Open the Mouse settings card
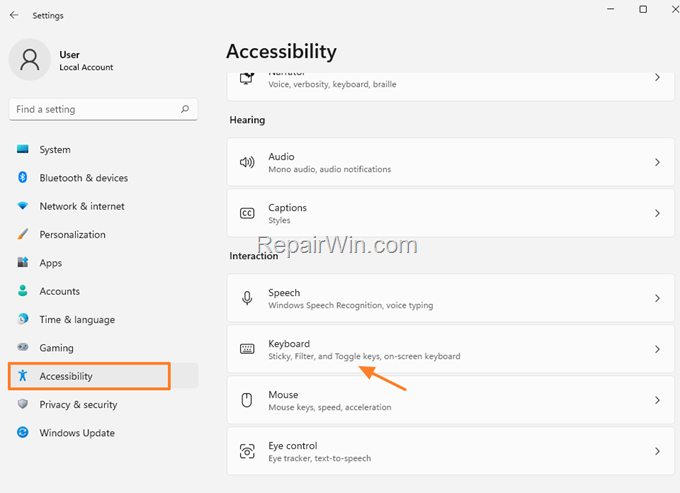The height and width of the screenshot is (493, 680). [451, 400]
